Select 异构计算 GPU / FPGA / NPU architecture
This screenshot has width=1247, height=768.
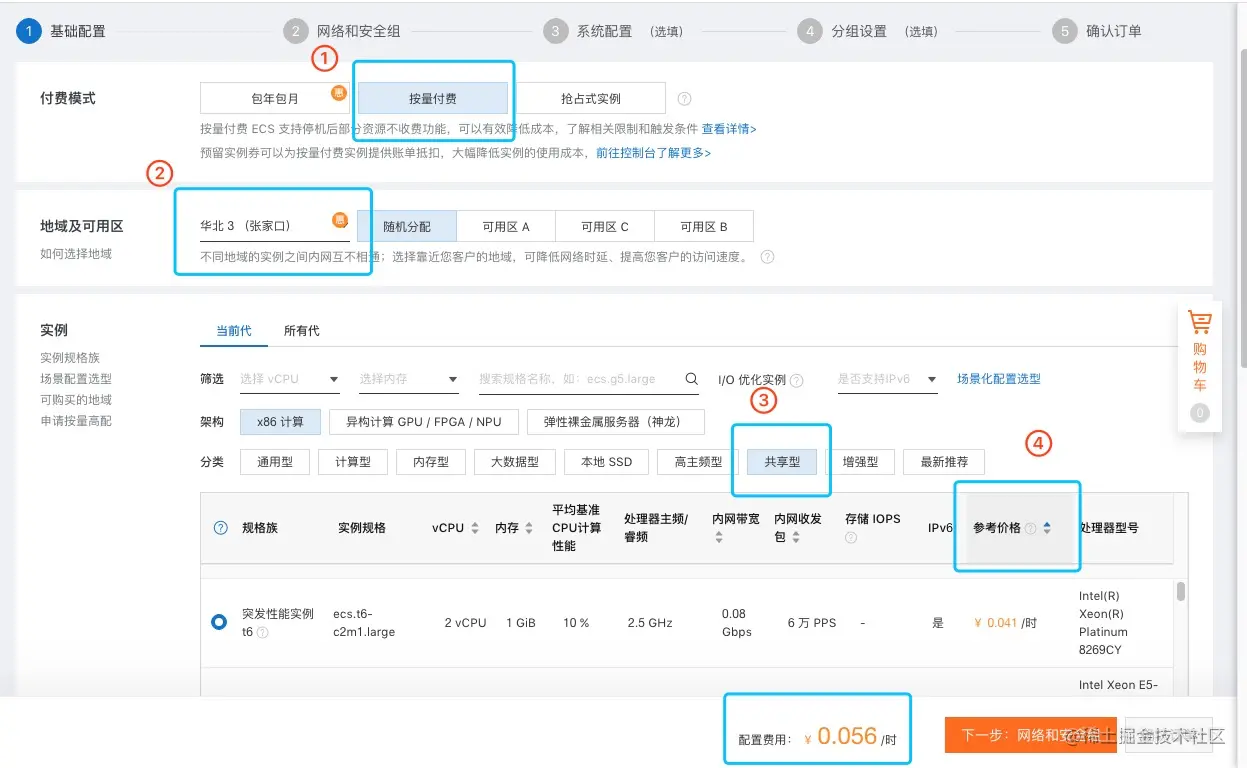[x=423, y=422]
